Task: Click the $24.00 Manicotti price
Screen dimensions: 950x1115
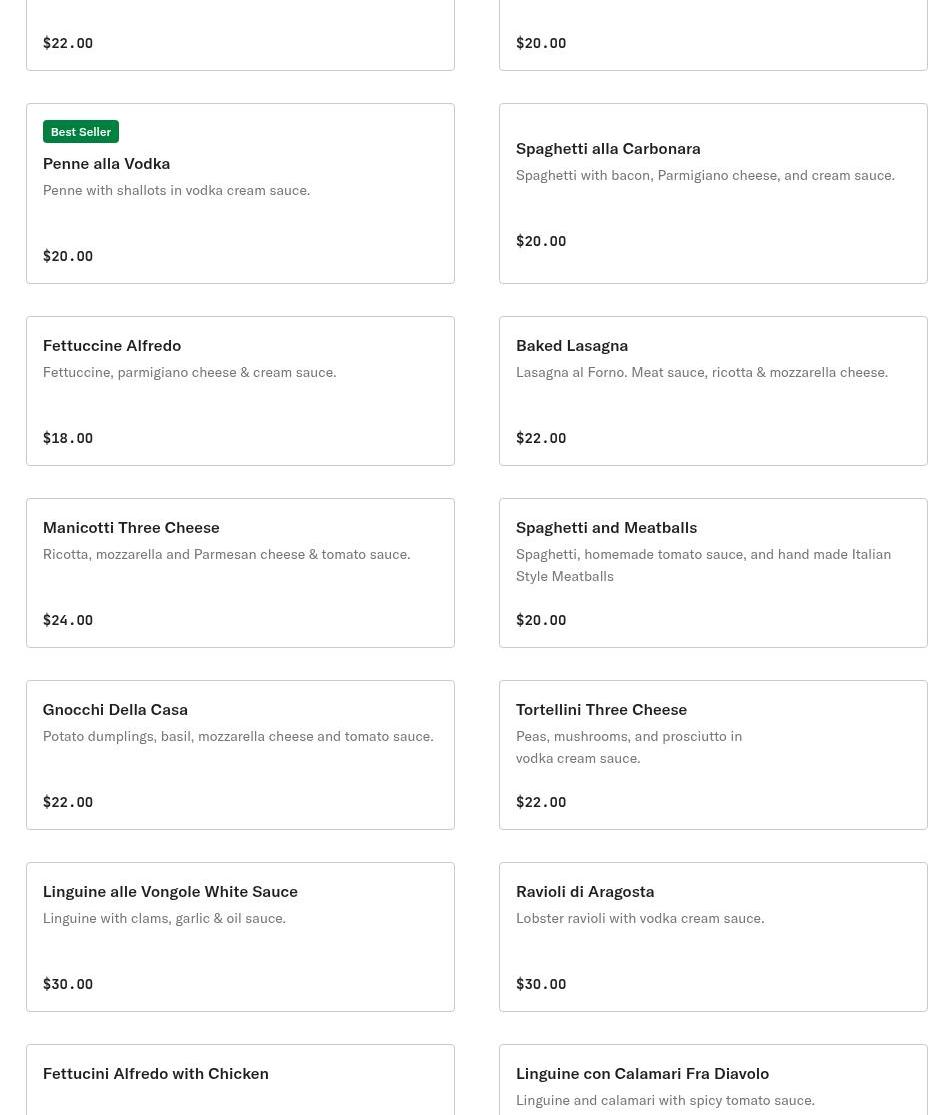Action: pyautogui.click(x=68, y=620)
